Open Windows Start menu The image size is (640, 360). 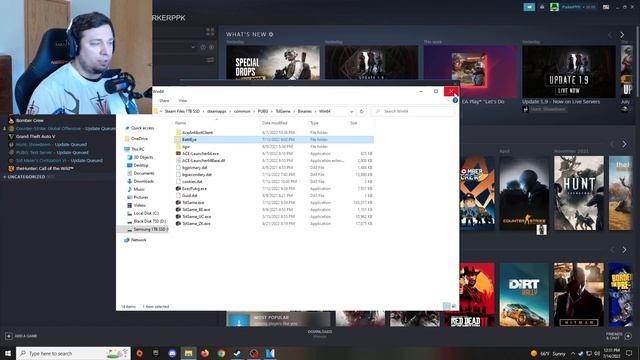[x=8, y=353]
